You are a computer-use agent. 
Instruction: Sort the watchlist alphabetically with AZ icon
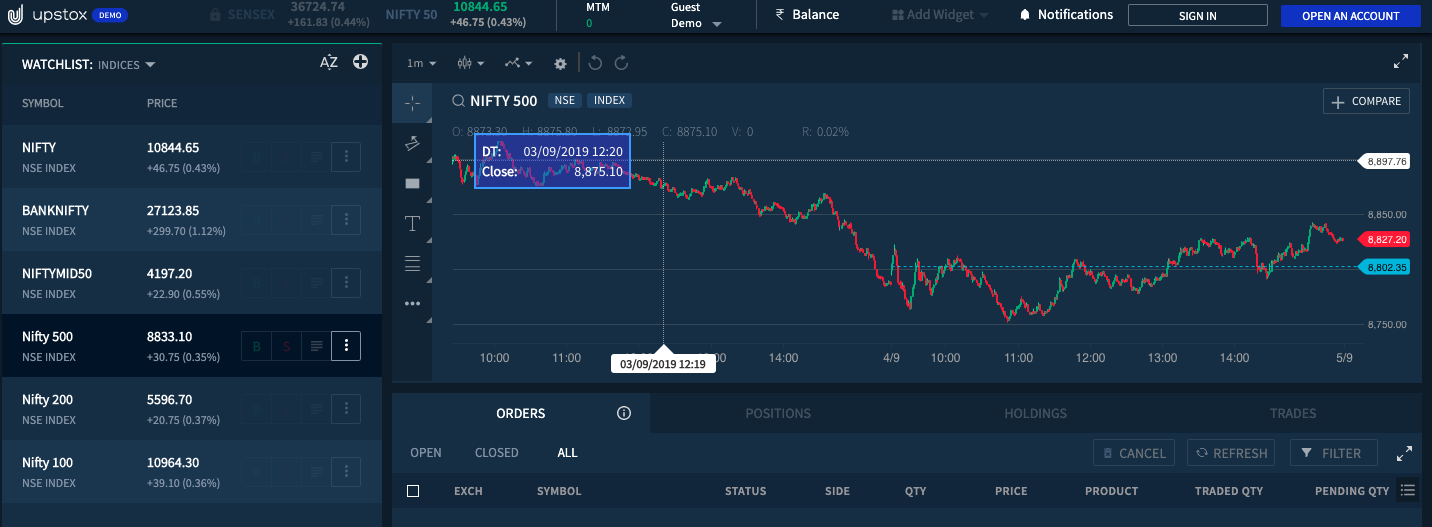pos(329,62)
